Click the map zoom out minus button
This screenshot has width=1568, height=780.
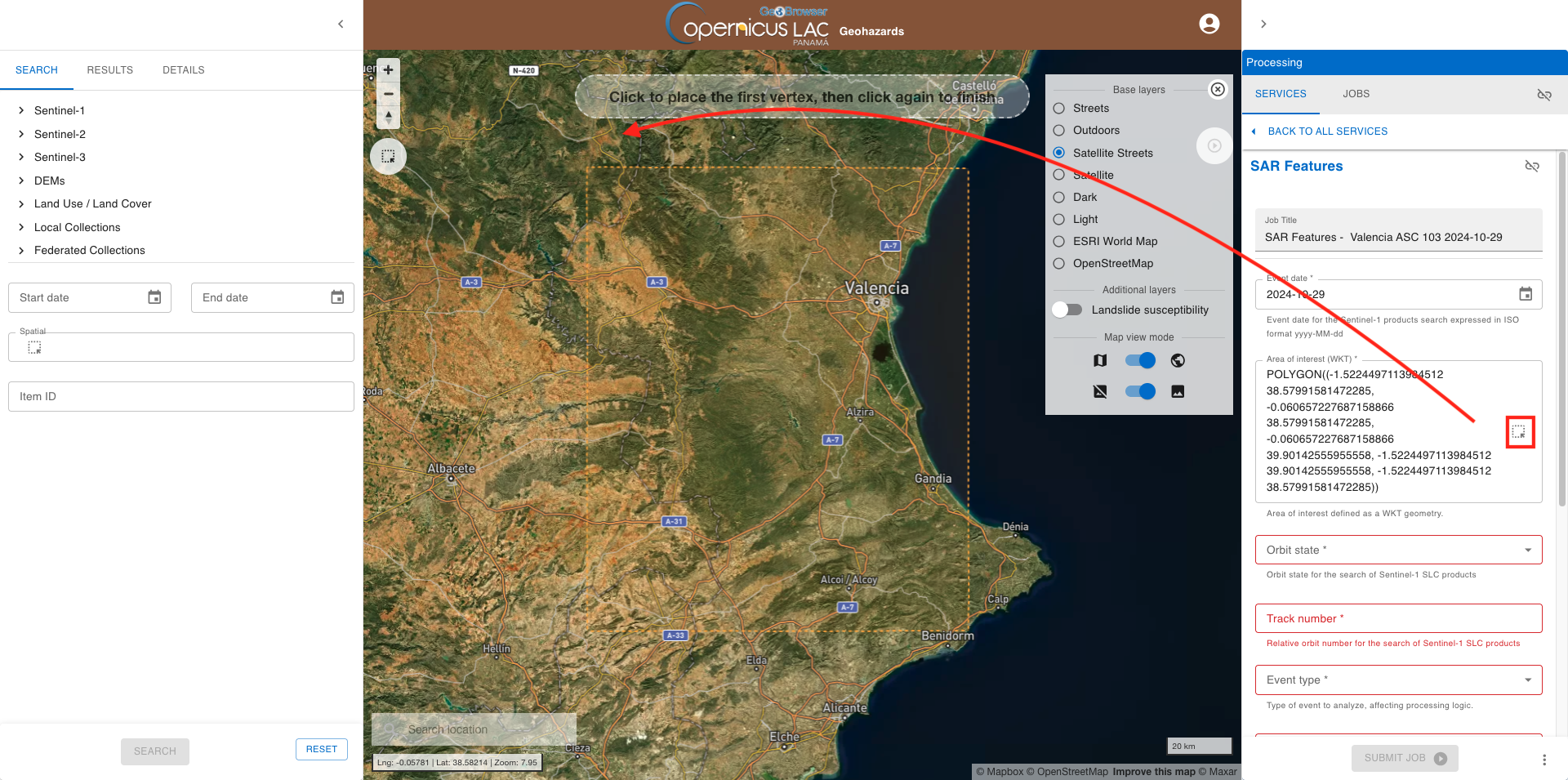pyautogui.click(x=388, y=94)
